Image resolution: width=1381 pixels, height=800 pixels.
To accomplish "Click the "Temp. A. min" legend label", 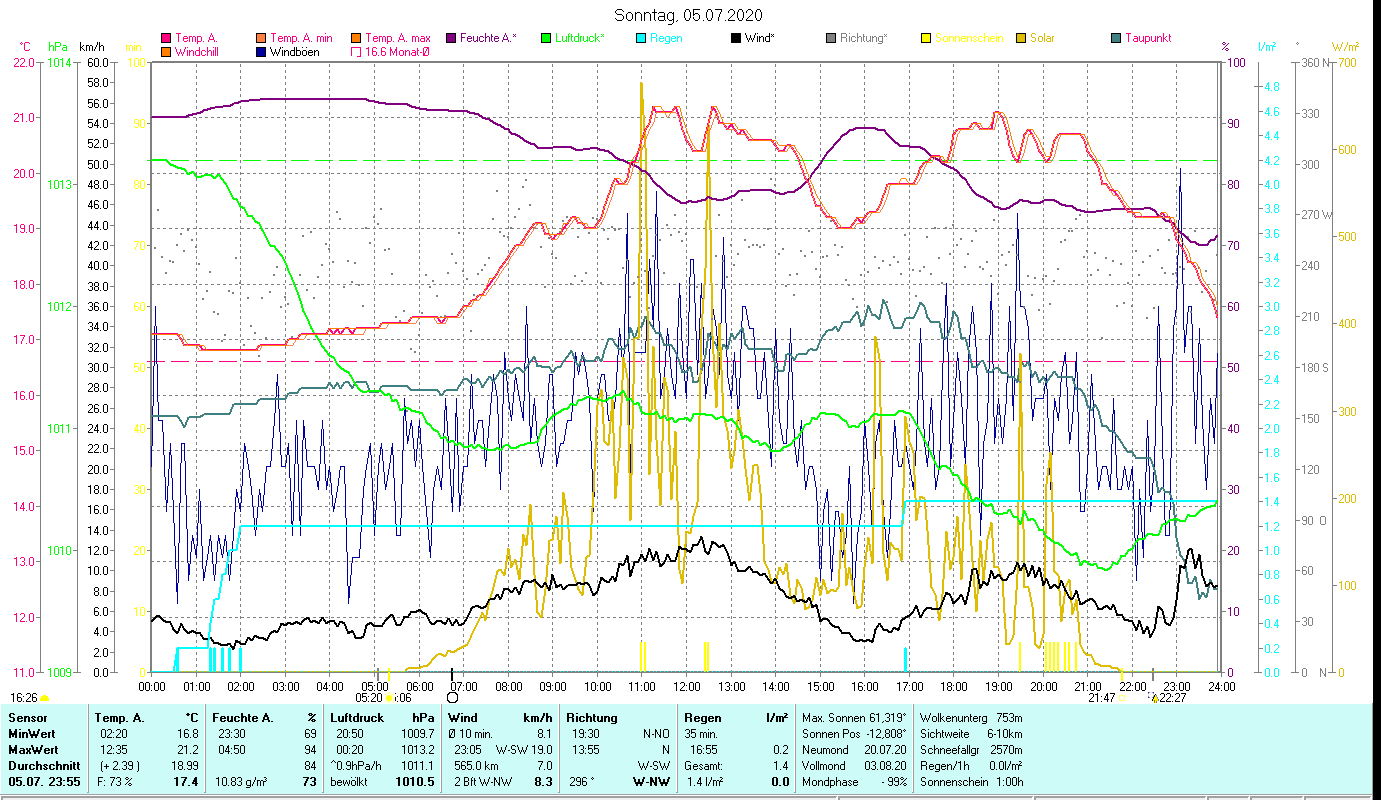I will [303, 39].
